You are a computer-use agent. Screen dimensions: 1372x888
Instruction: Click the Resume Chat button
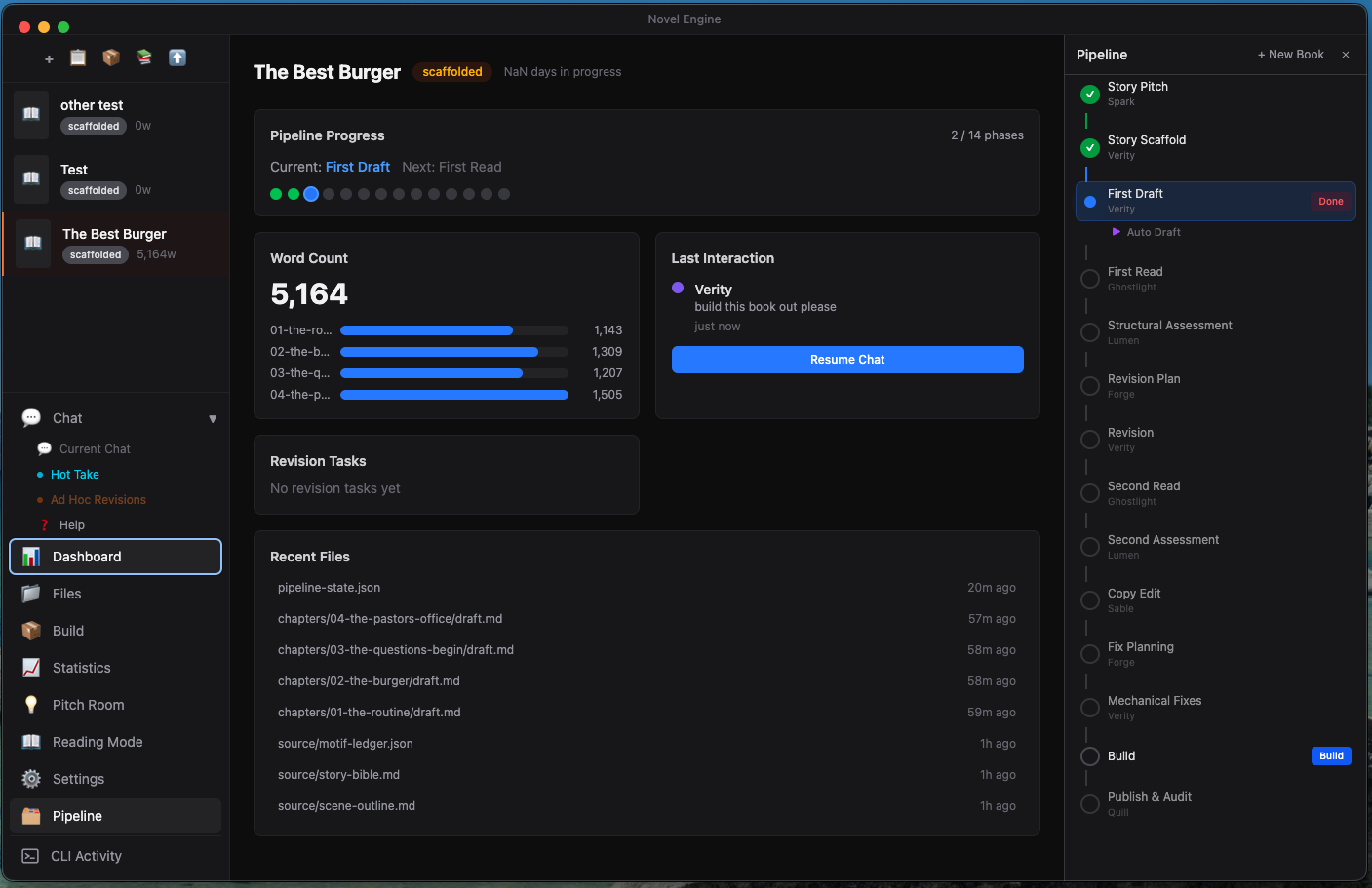point(846,360)
